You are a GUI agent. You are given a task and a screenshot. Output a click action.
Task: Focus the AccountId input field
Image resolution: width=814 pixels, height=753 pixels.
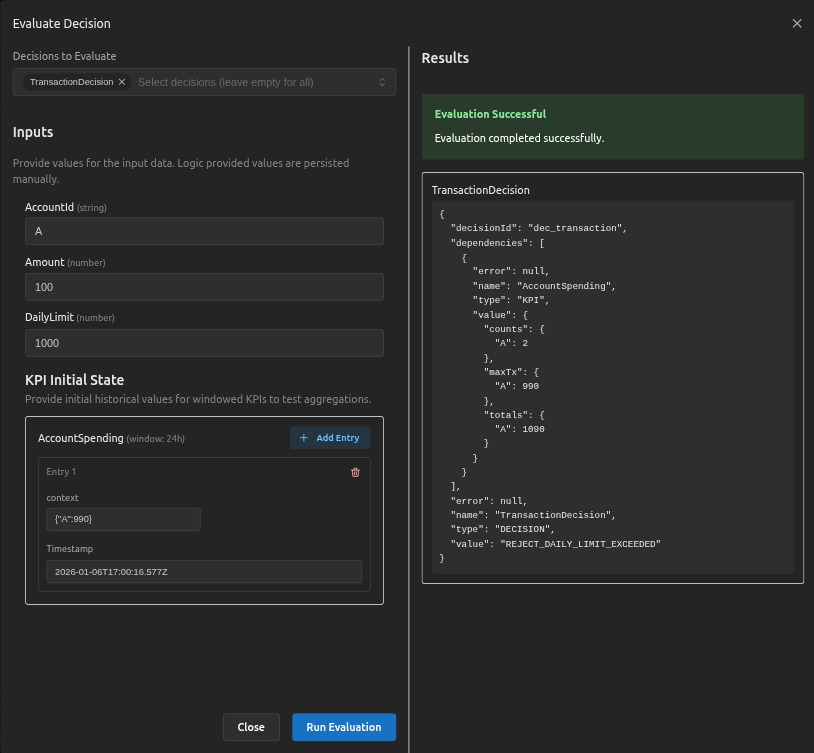pyautogui.click(x=204, y=231)
